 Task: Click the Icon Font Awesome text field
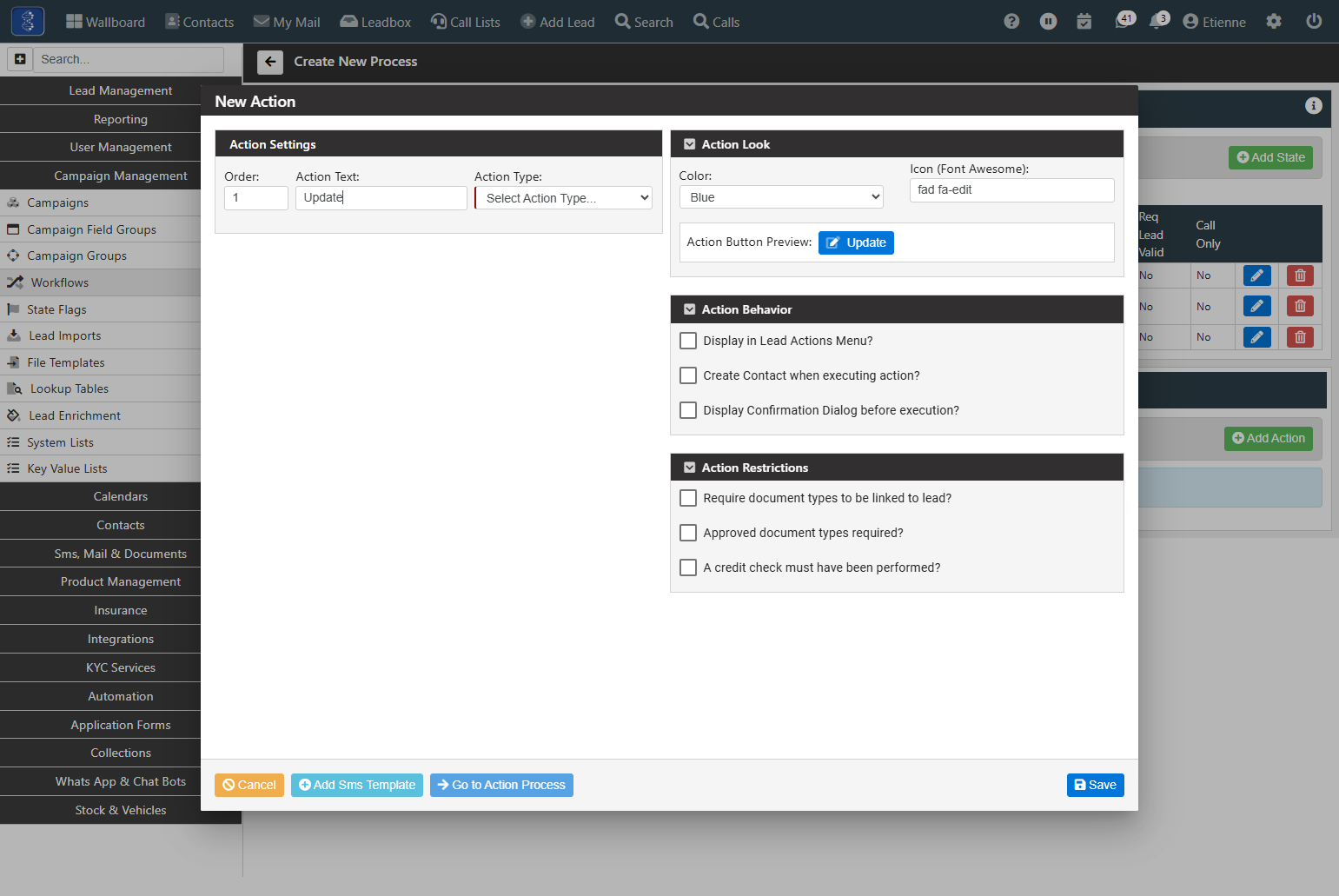coord(1011,190)
